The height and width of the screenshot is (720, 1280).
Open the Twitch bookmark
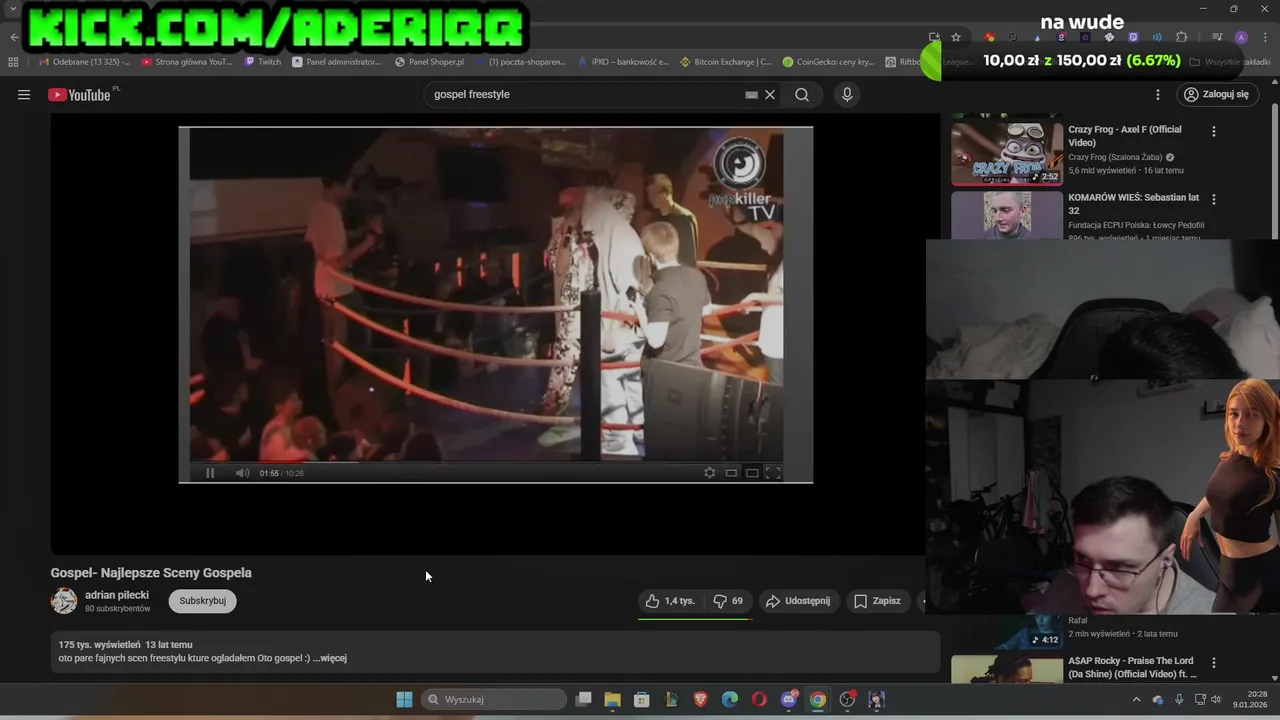click(263, 62)
